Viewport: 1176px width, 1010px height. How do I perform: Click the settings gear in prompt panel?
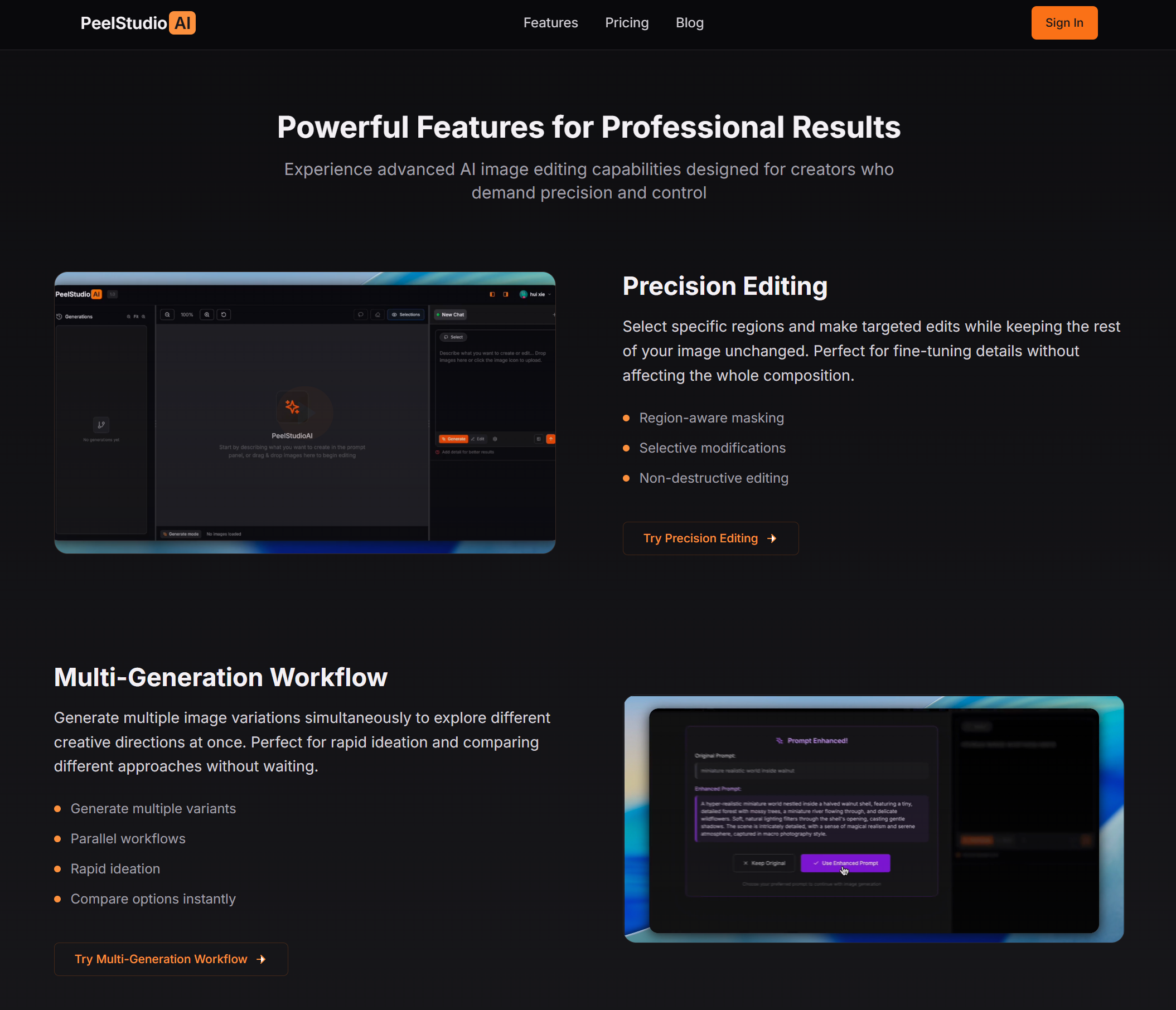pyautogui.click(x=495, y=439)
